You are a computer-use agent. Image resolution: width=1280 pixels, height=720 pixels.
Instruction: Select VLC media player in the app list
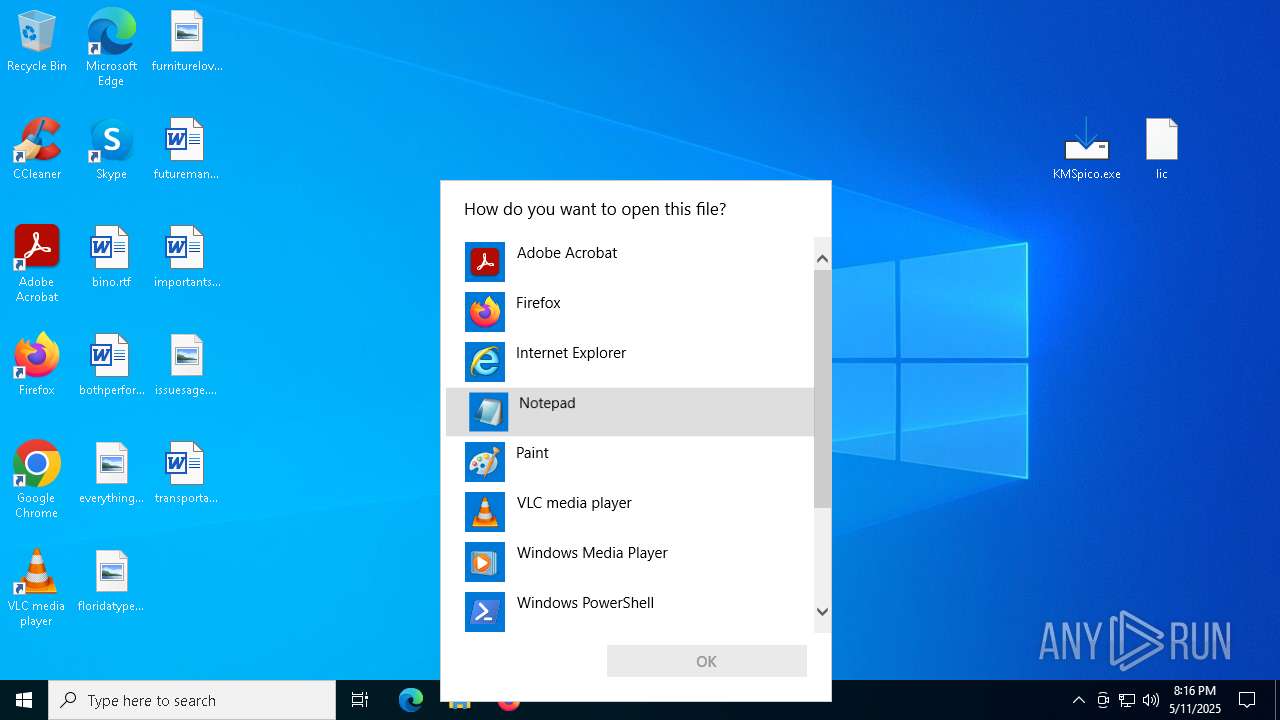click(x=630, y=512)
